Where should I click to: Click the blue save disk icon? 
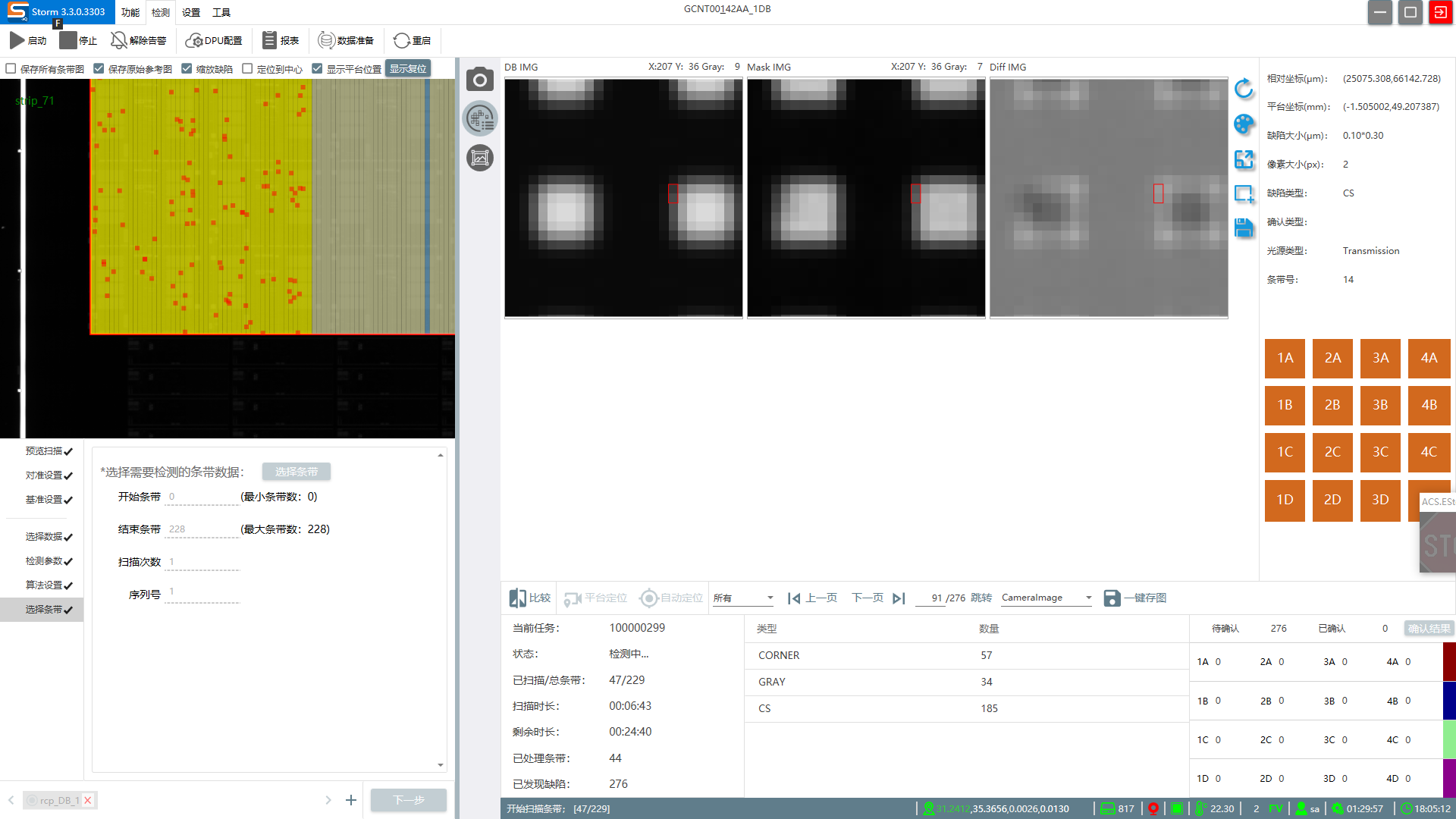[1244, 227]
